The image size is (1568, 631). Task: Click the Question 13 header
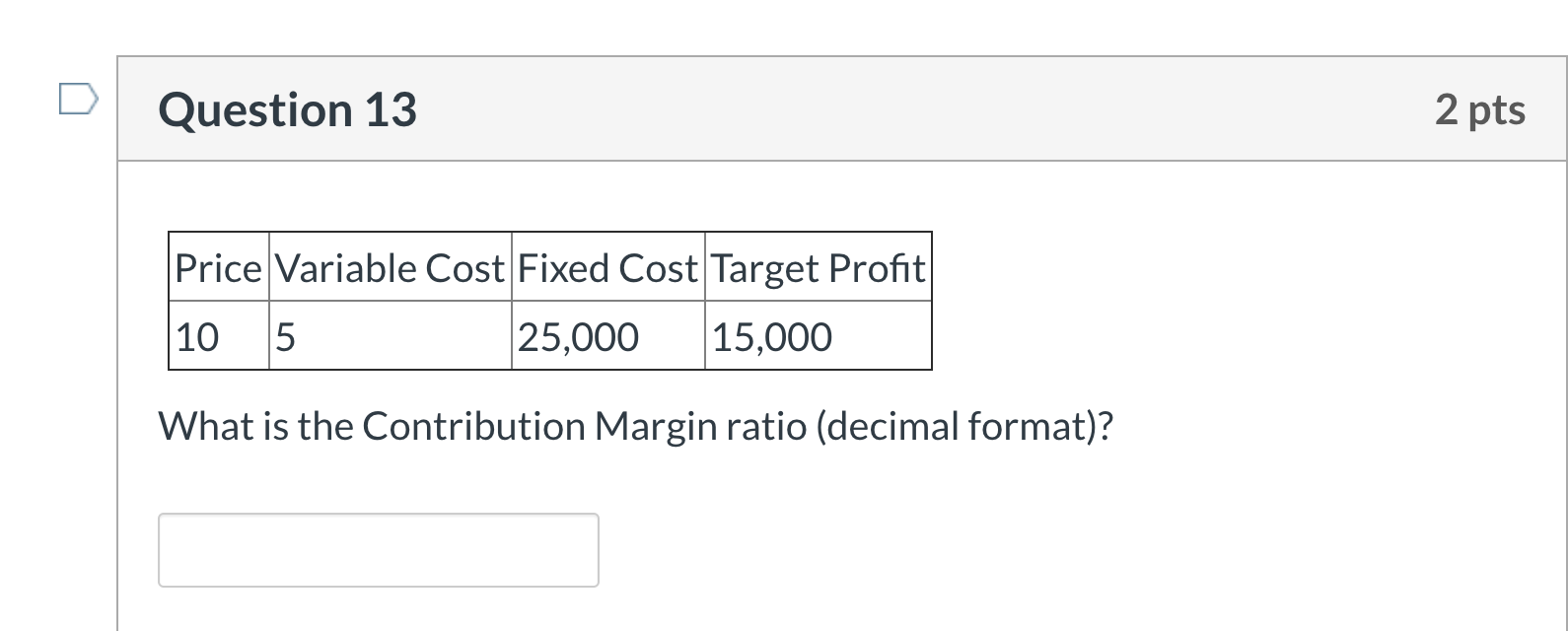(288, 109)
